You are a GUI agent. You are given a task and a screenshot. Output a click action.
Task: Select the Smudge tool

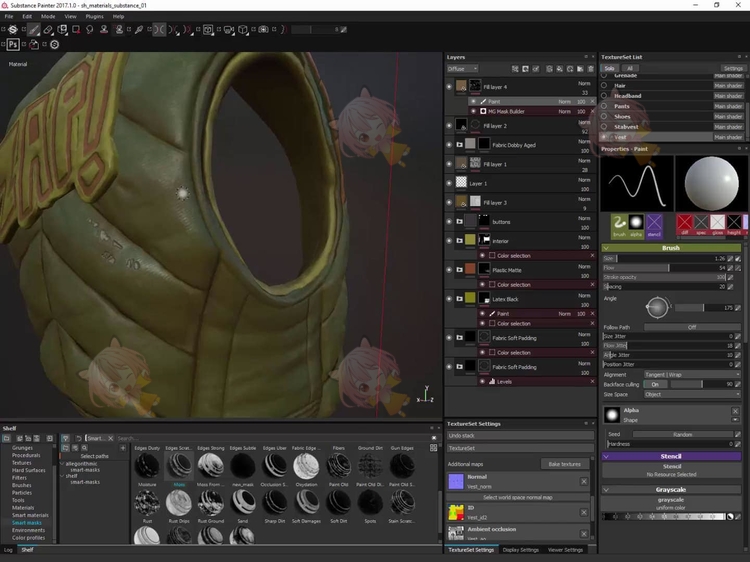[89, 30]
